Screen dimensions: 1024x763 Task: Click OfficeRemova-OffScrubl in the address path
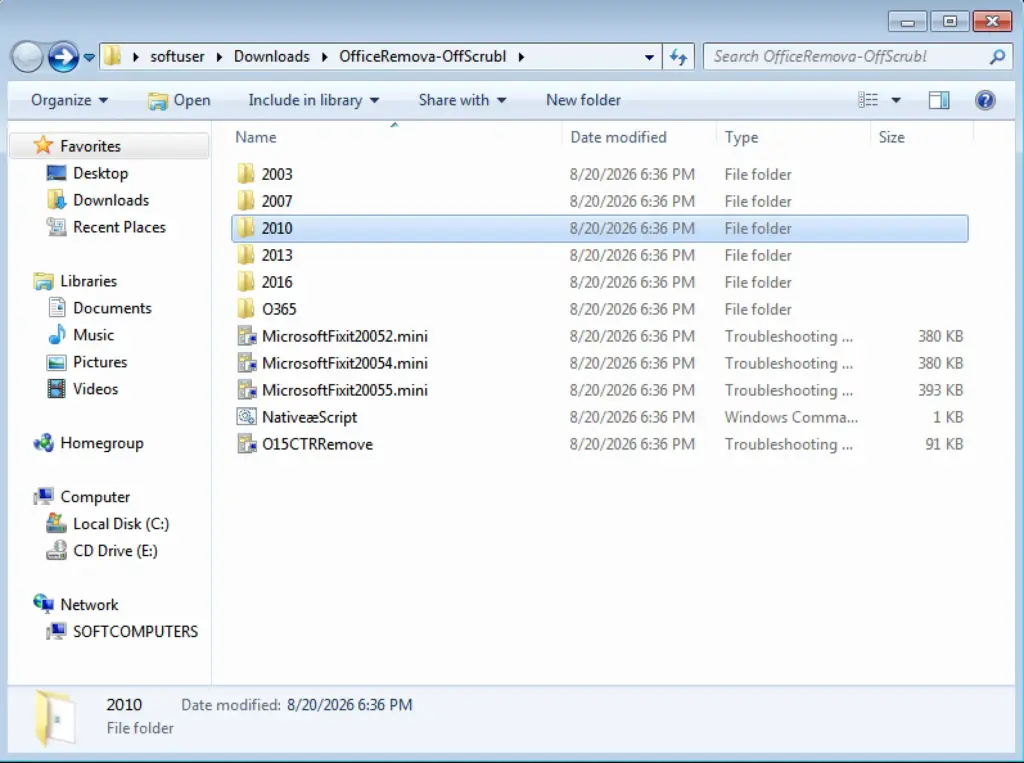[423, 57]
